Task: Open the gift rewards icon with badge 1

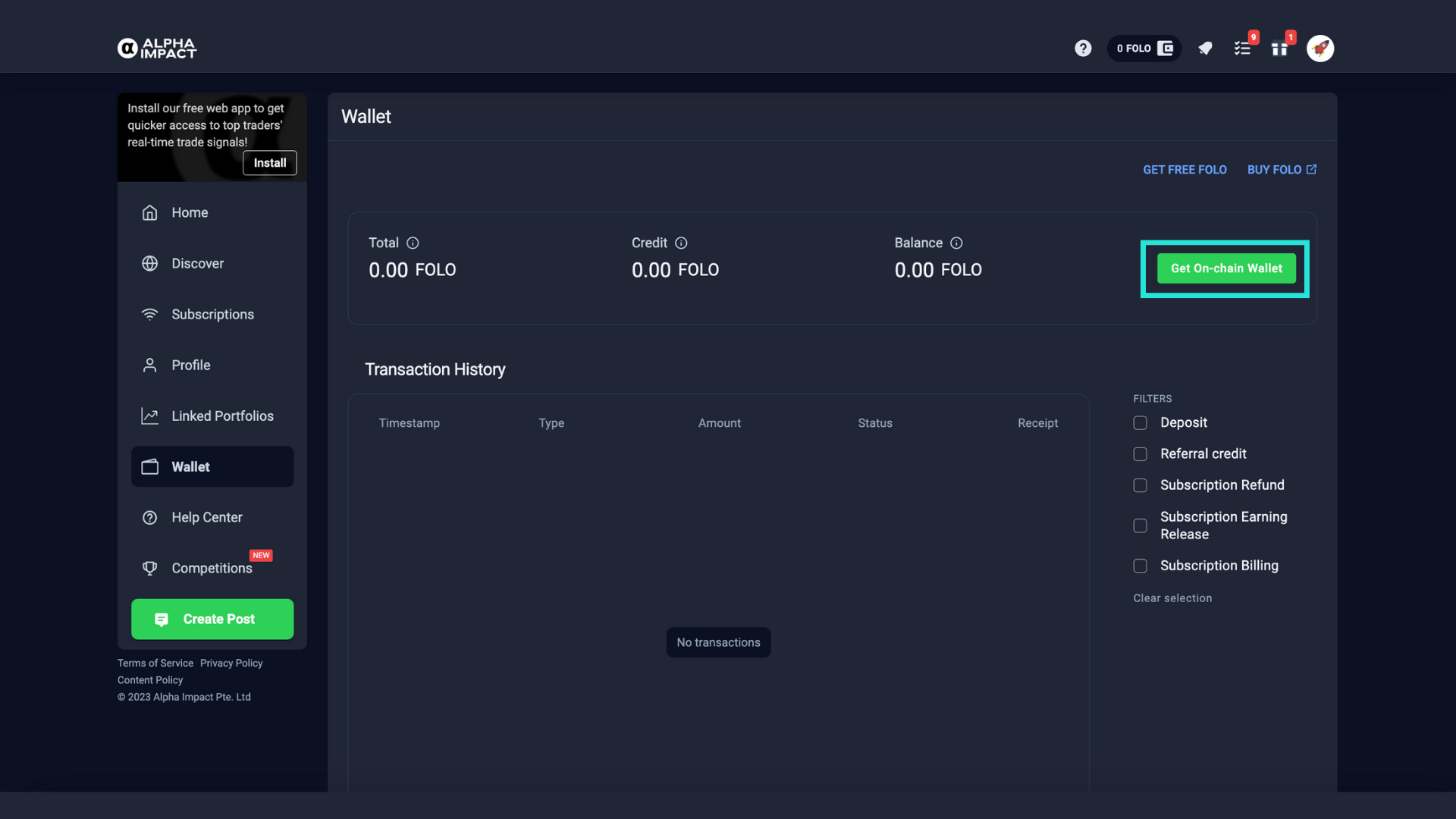Action: pos(1280,49)
